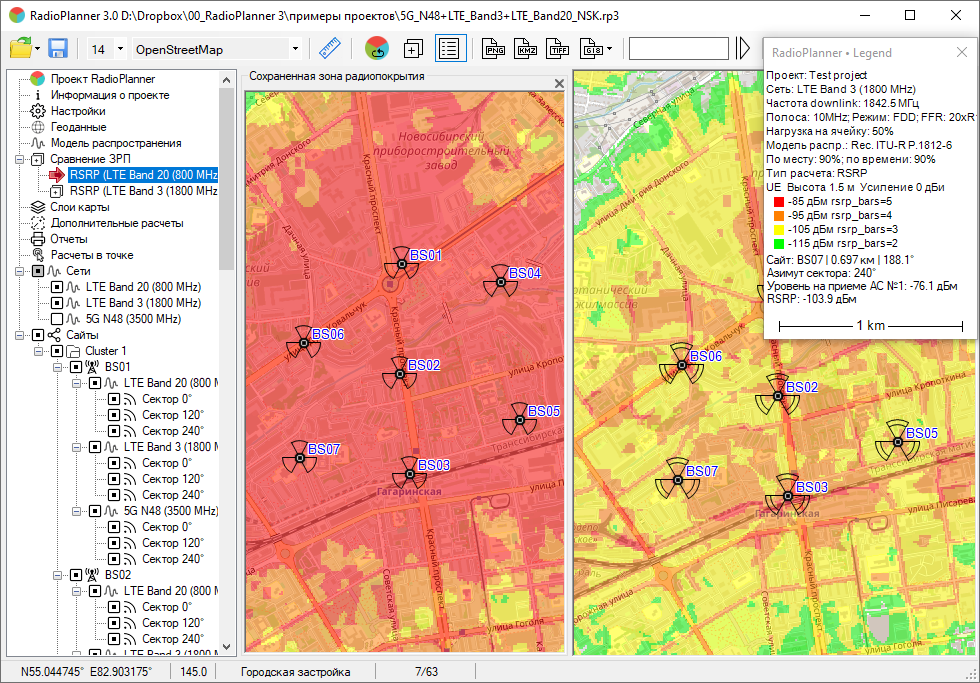Toggle the Сети networks checkbox

[x=38, y=271]
